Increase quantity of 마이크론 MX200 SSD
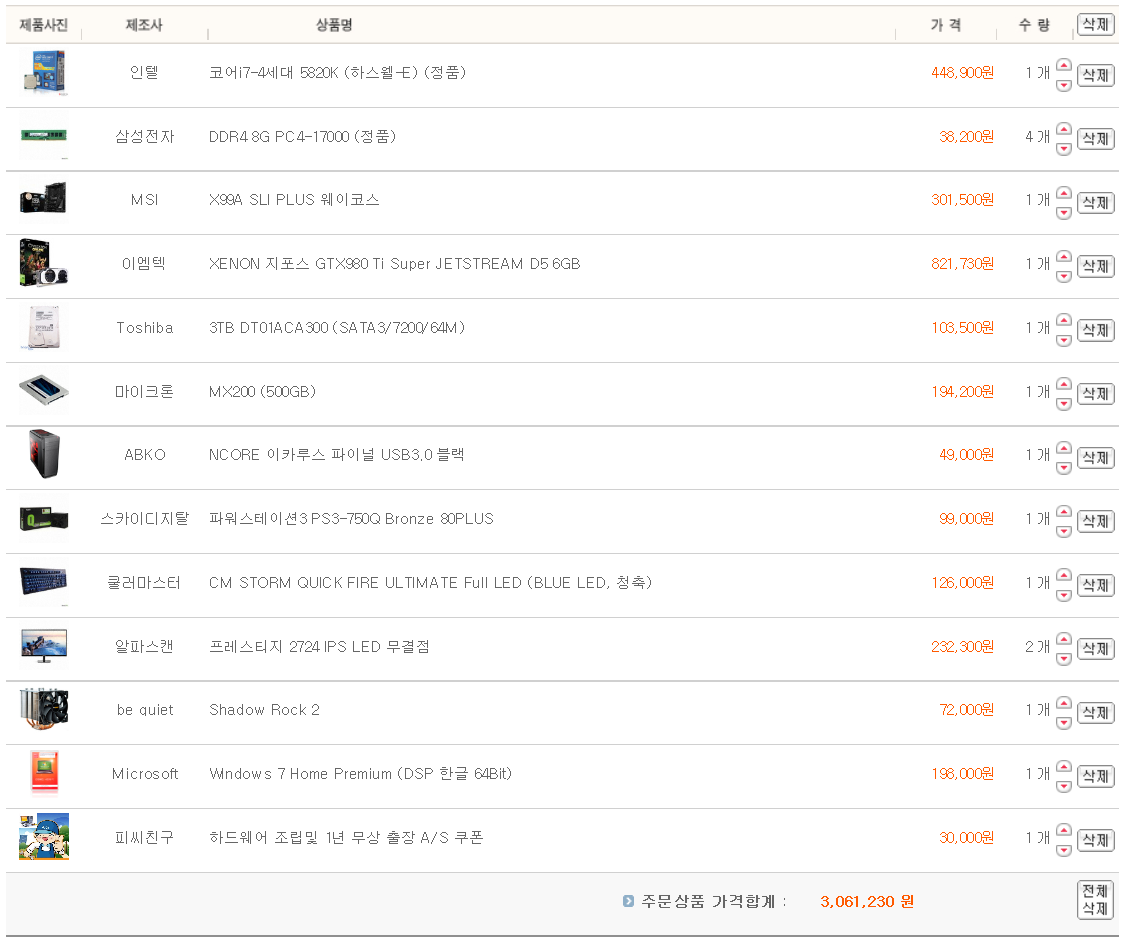Image resolution: width=1124 pixels, height=942 pixels. [1064, 384]
